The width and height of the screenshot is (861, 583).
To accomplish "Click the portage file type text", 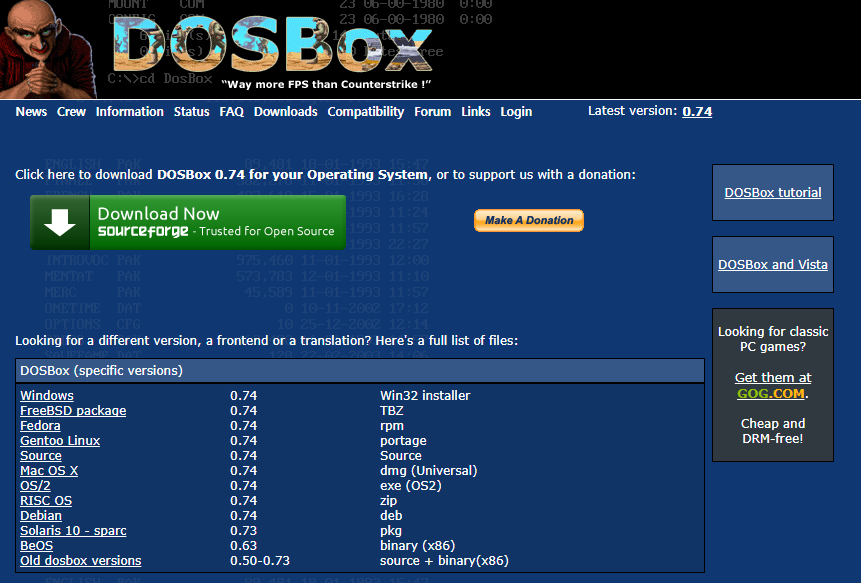I will (403, 441).
